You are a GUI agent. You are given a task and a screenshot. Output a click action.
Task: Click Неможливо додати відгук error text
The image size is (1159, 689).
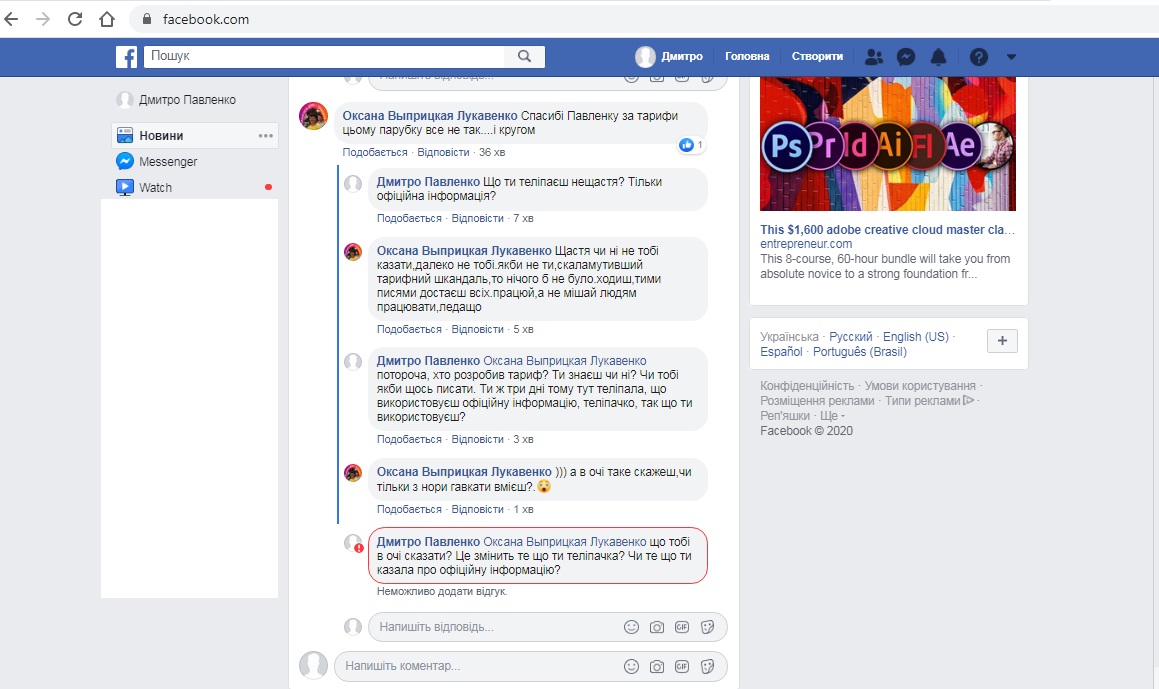(442, 591)
